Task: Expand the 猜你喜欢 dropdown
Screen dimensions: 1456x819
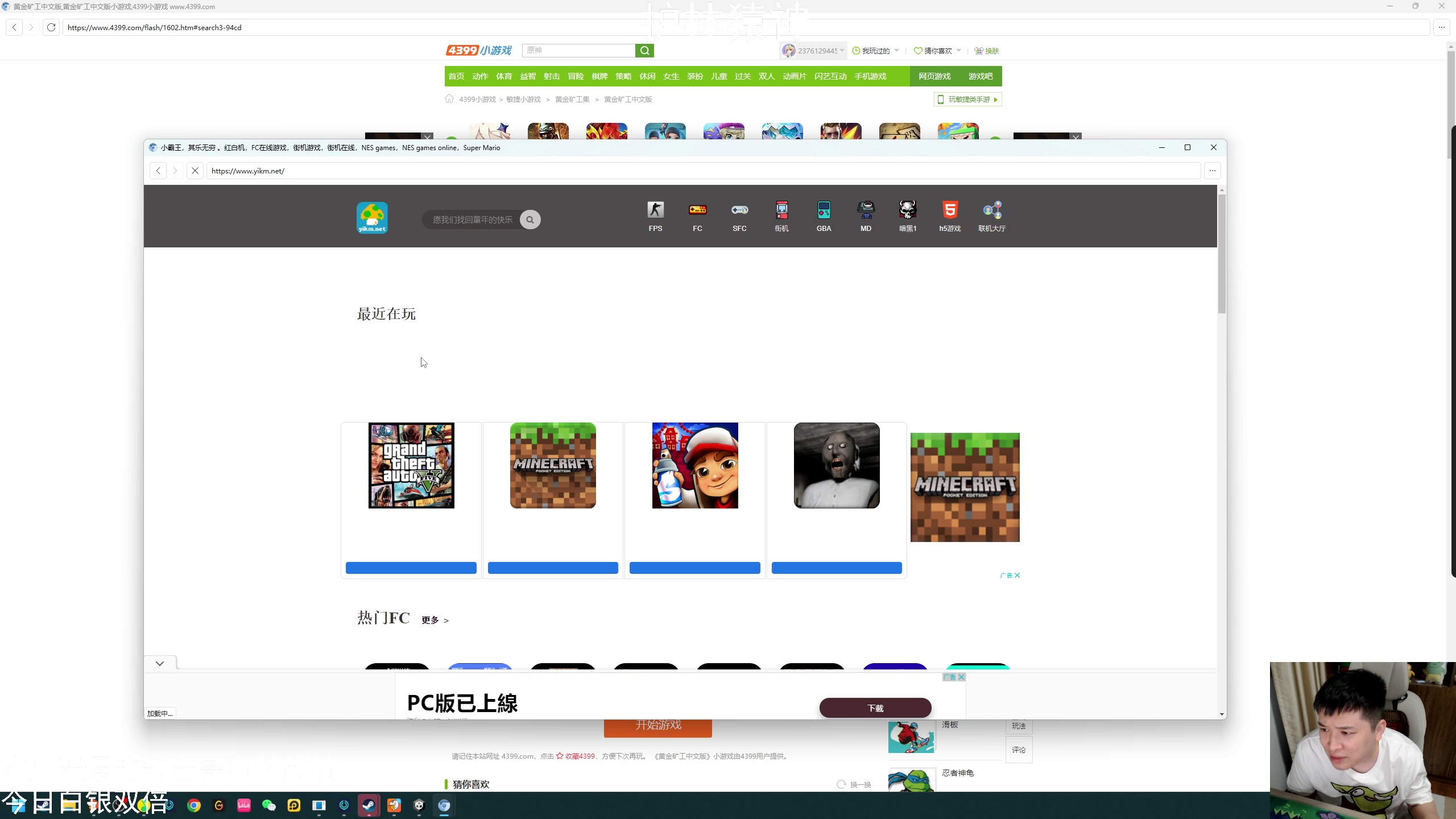Action: tap(959, 51)
